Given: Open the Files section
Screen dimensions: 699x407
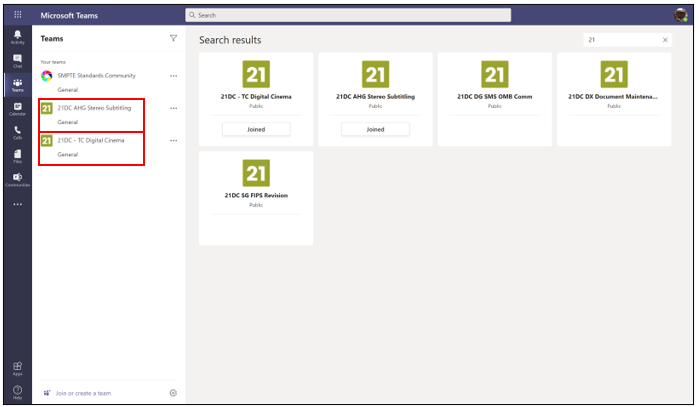Looking at the screenshot, I should tap(17, 155).
